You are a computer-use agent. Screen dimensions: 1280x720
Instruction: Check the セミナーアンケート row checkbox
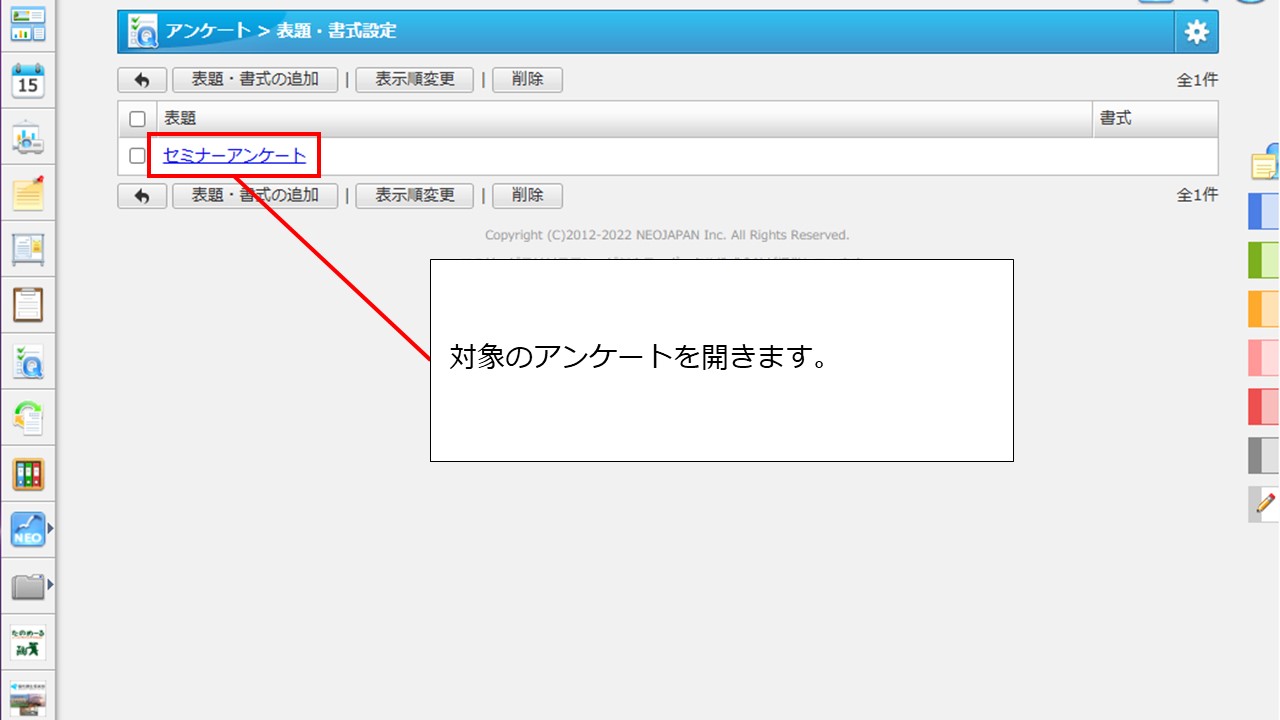[x=138, y=156]
